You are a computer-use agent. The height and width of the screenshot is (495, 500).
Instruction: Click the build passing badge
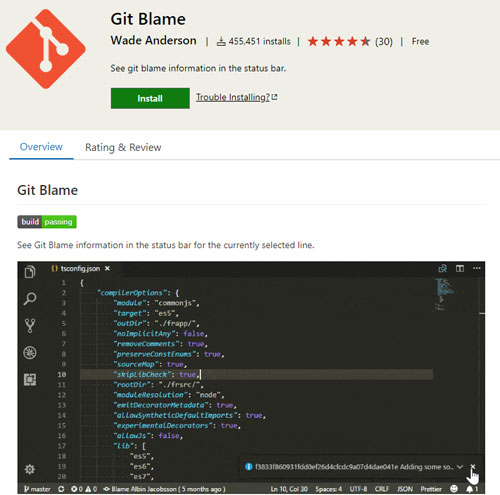[47, 222]
